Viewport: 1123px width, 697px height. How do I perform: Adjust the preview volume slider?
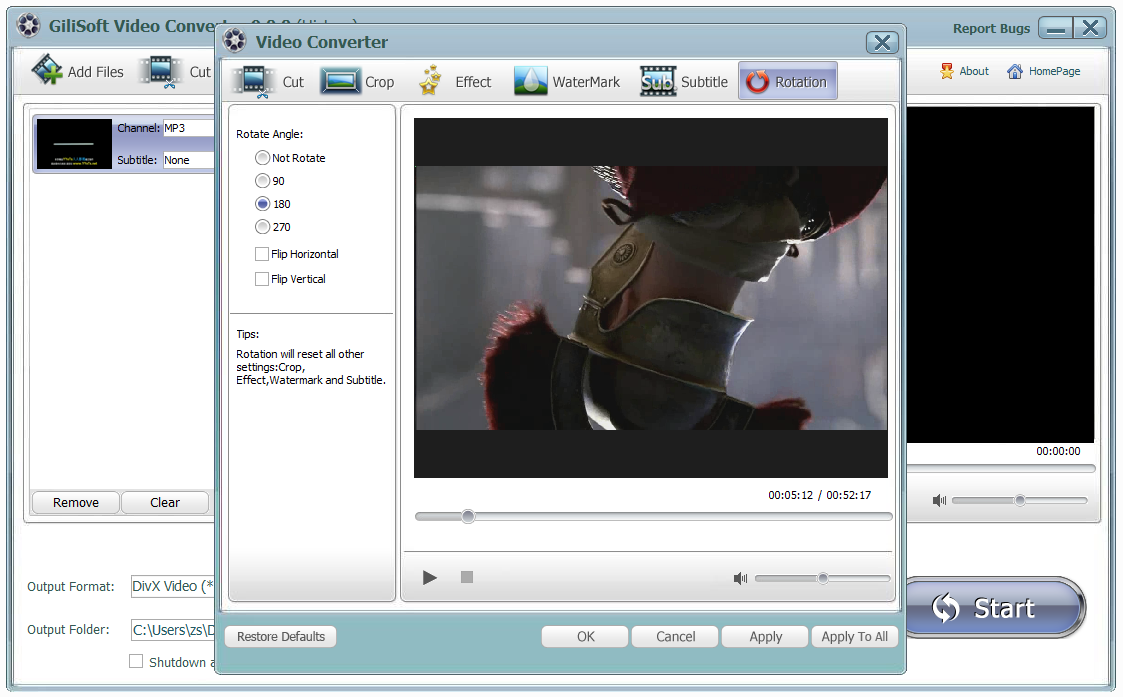(822, 577)
